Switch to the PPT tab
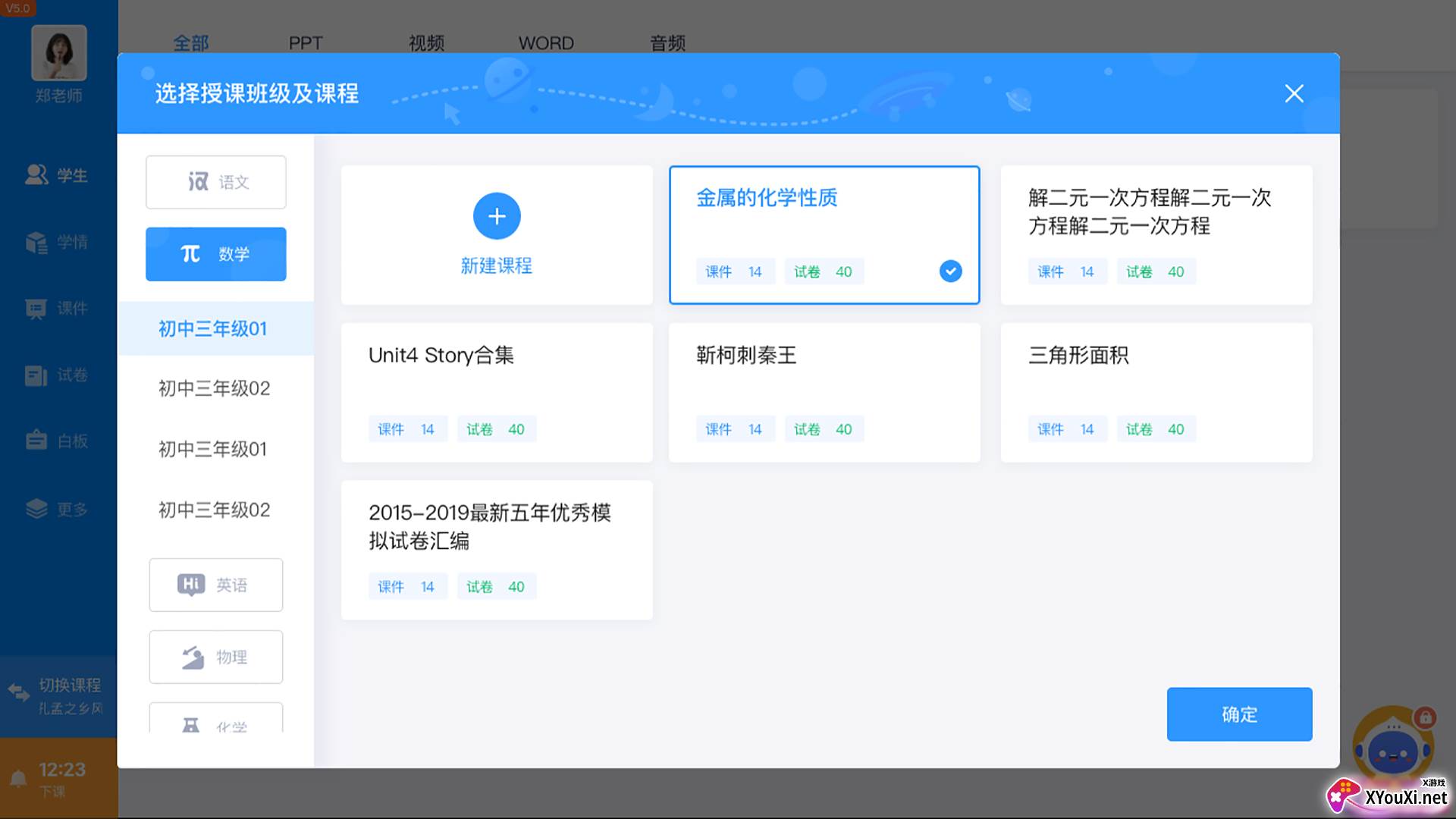 coord(305,43)
